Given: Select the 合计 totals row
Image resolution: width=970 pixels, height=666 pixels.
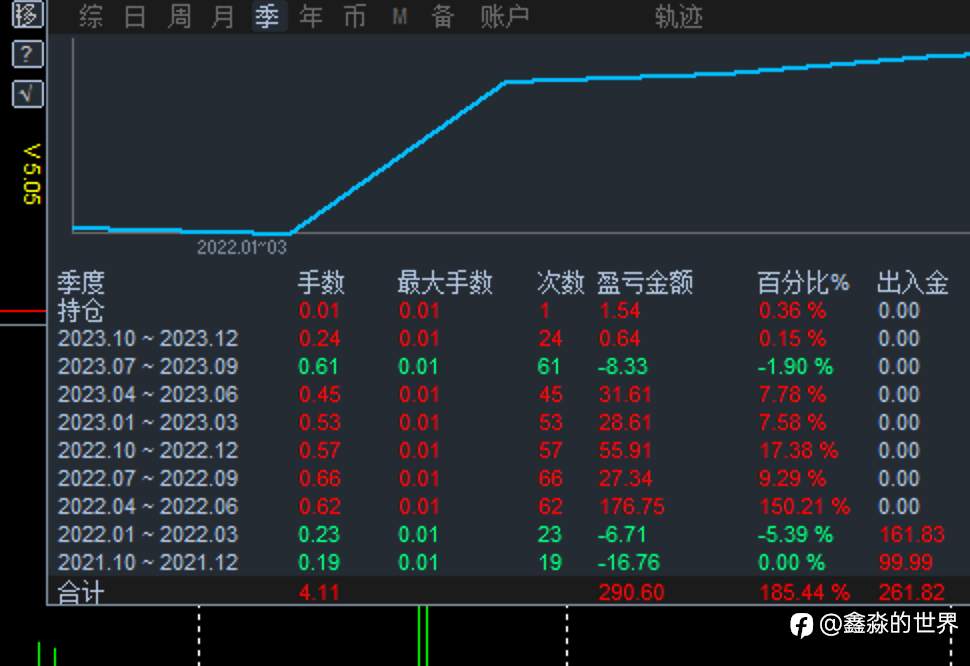Looking at the screenshot, I should (80, 592).
